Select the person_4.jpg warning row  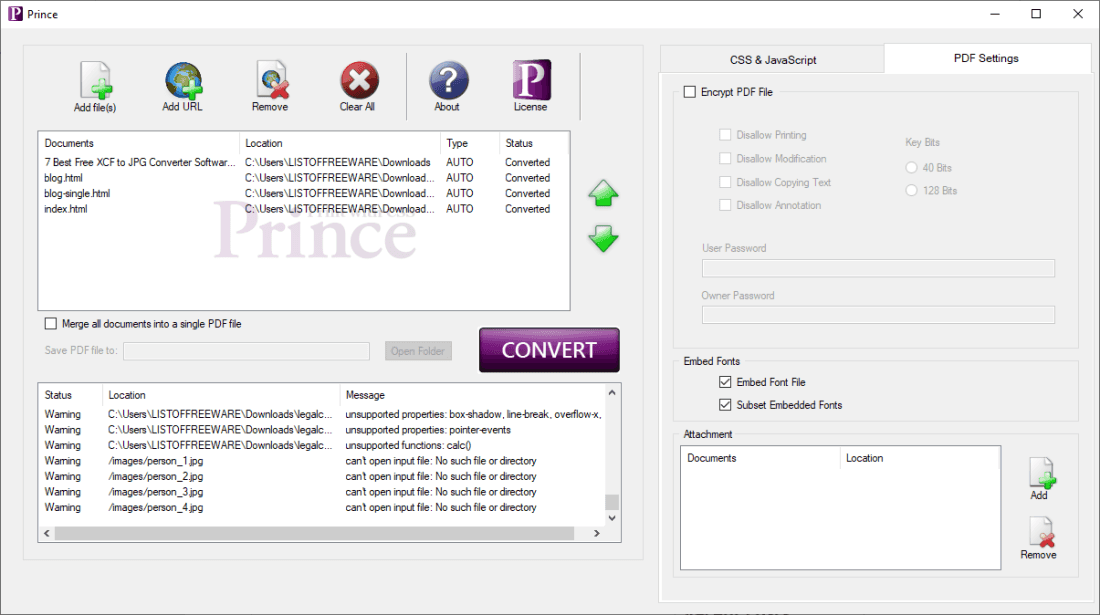tap(322, 507)
